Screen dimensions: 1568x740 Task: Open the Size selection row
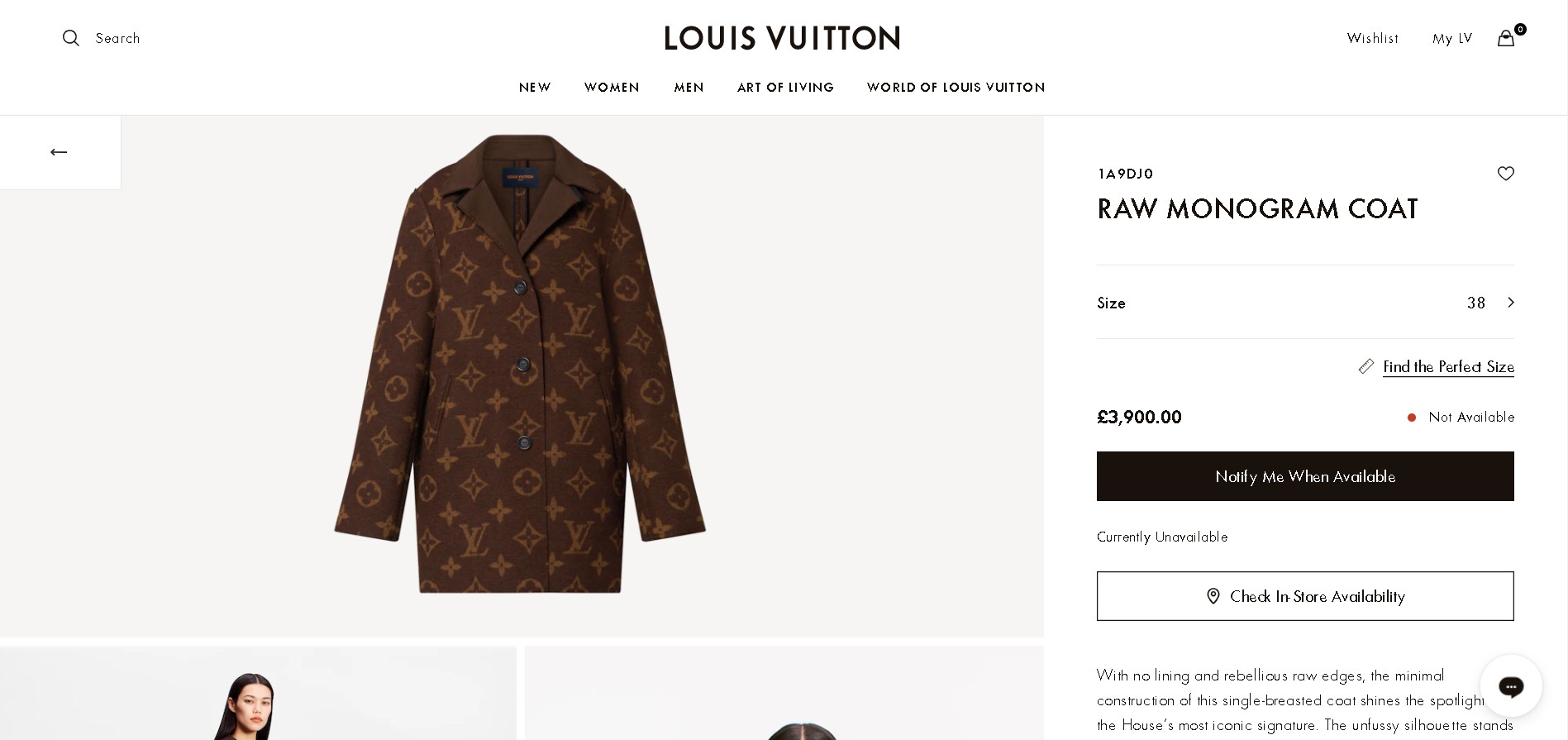[x=1304, y=303]
